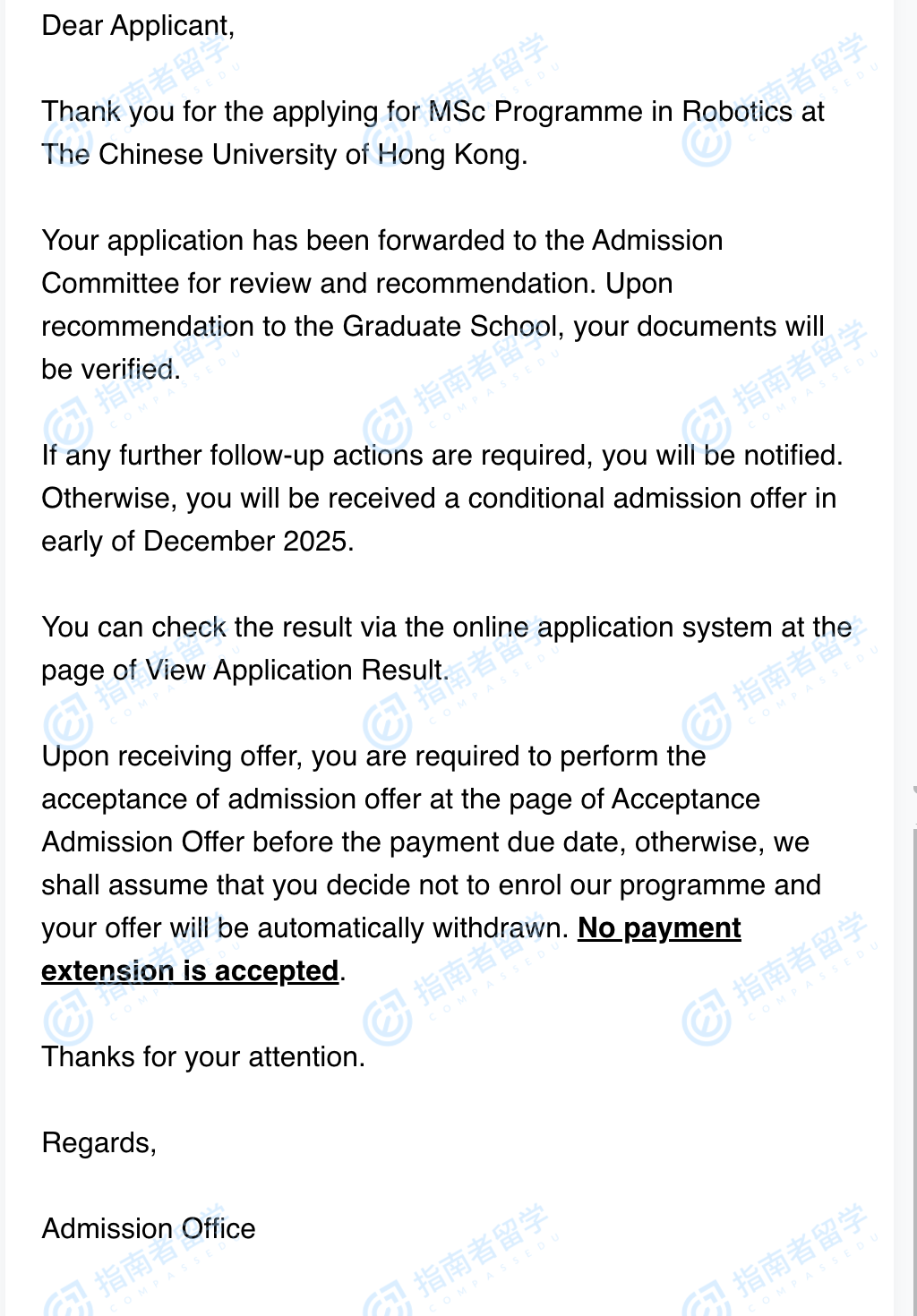Click the underlined "extension is accepted" text

190,971
